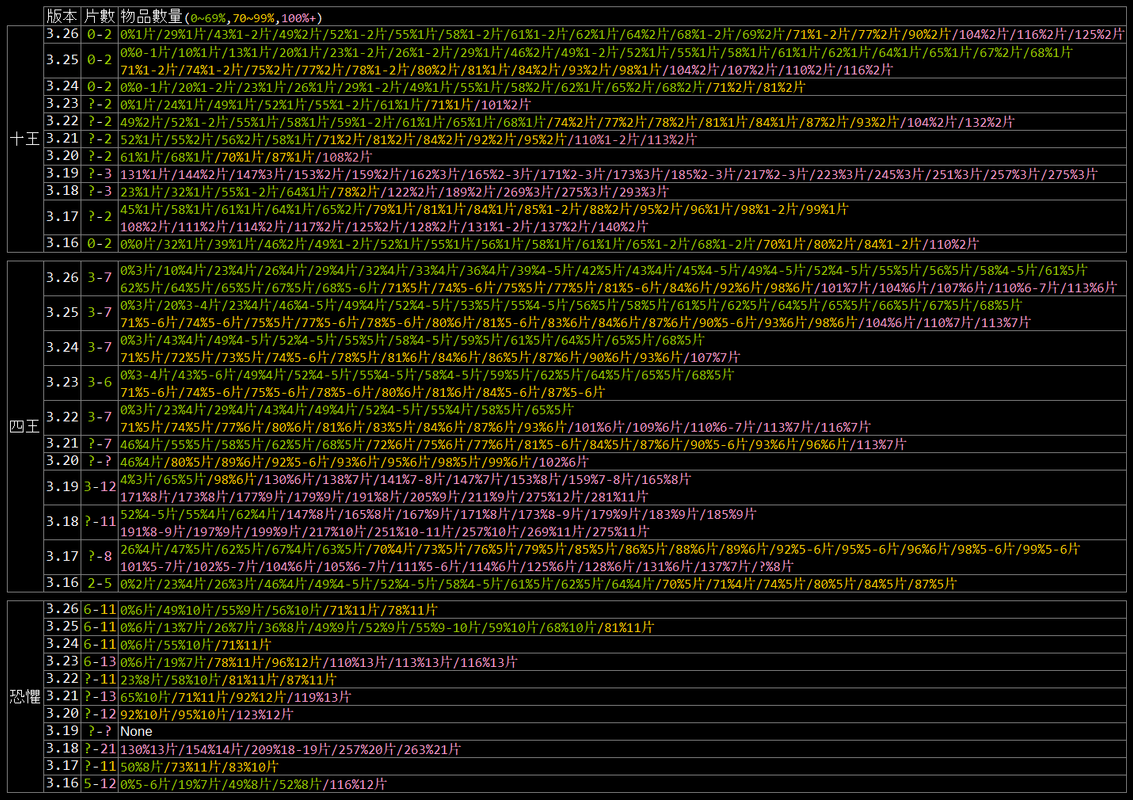Click 0-2 count in 十王 3.24 row

coord(100,87)
